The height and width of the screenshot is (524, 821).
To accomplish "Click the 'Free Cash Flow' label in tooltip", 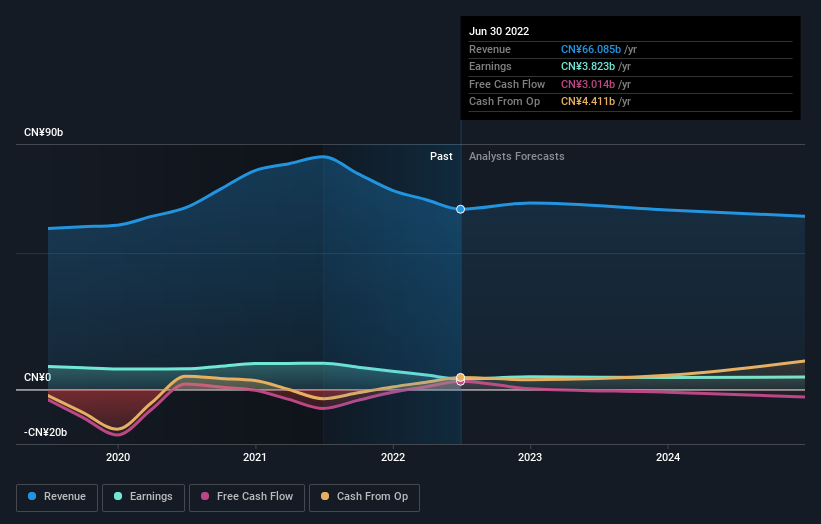I will tap(507, 84).
